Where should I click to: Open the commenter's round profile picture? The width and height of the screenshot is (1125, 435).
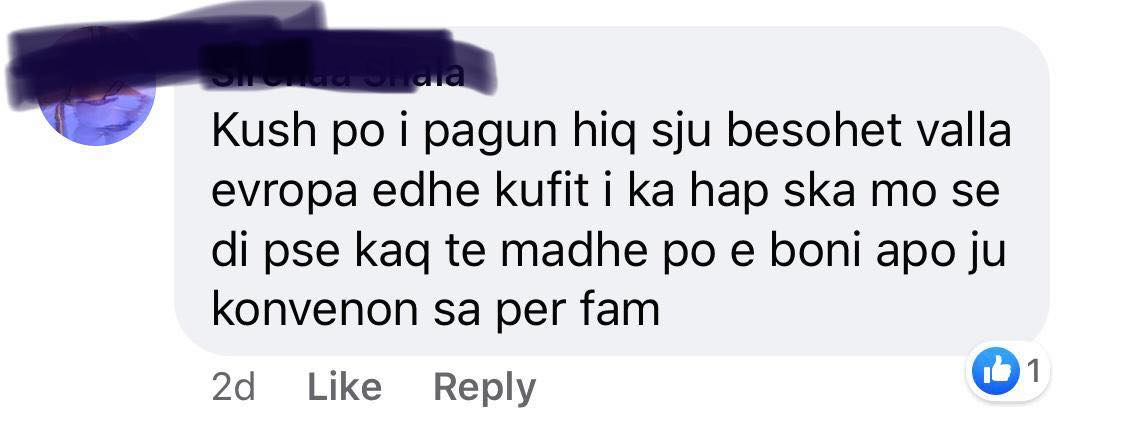pyautogui.click(x=98, y=88)
